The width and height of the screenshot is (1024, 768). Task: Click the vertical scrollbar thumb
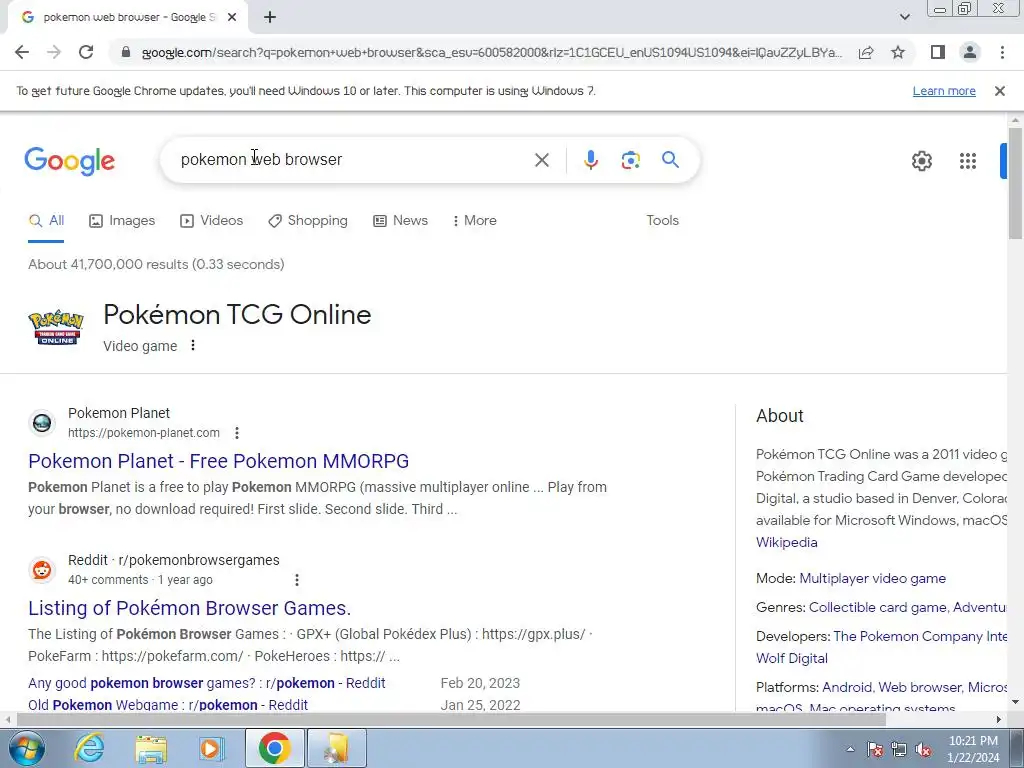(1015, 184)
